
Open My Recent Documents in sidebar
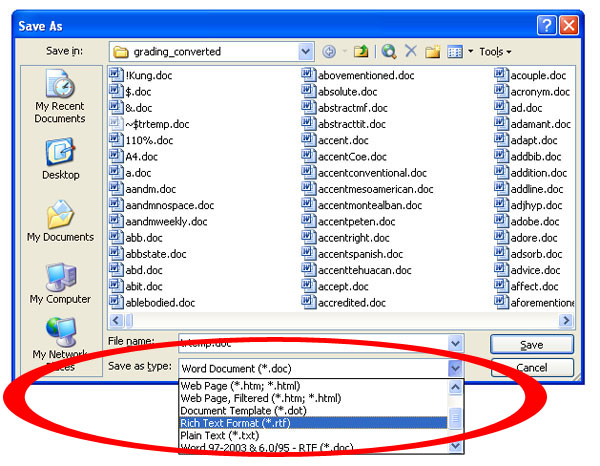coord(60,98)
